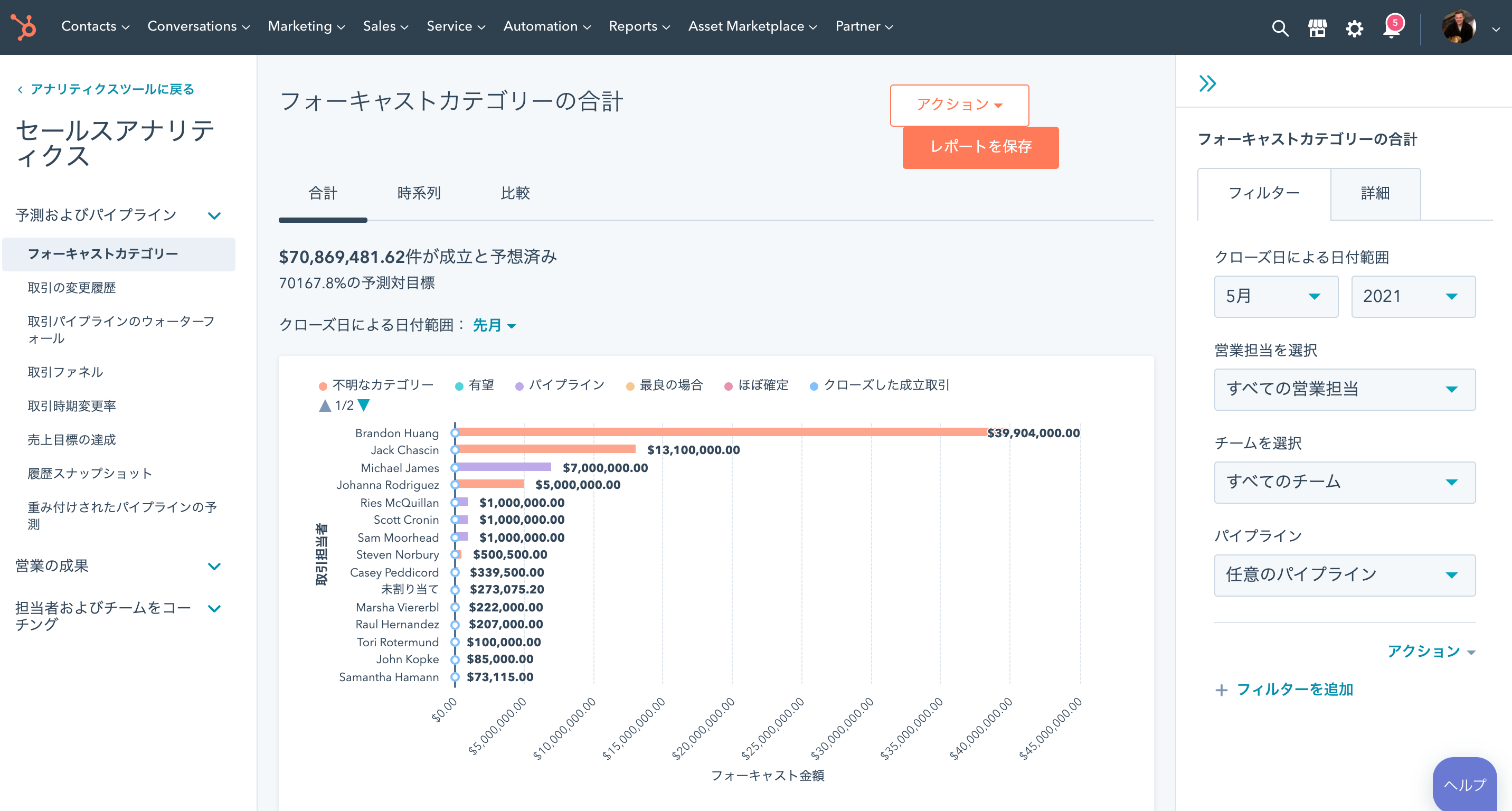Open the 5月 month dropdown

pos(1276,296)
